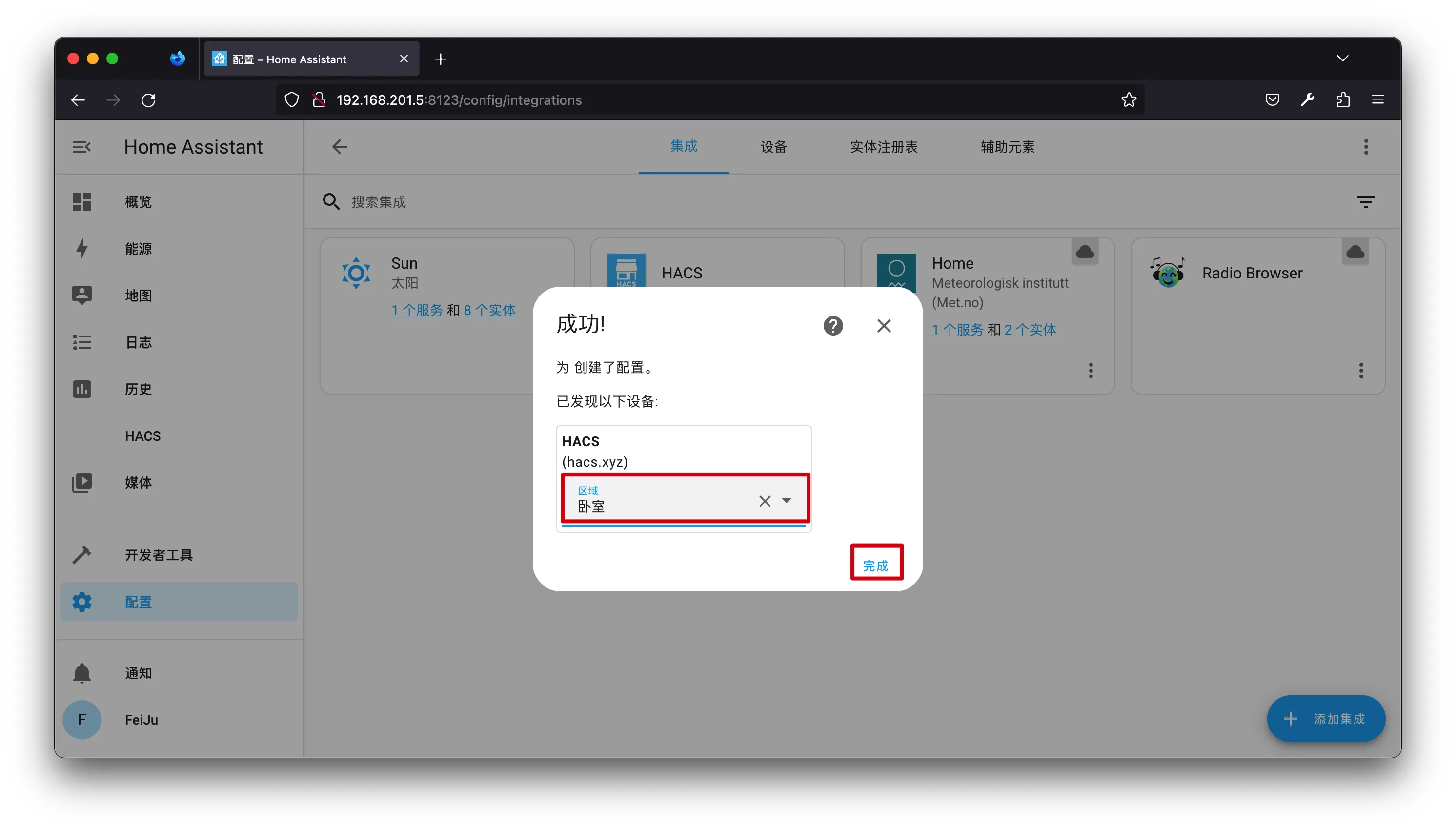The image size is (1456, 830).
Task: Close the success dialog with X icon
Action: click(884, 325)
